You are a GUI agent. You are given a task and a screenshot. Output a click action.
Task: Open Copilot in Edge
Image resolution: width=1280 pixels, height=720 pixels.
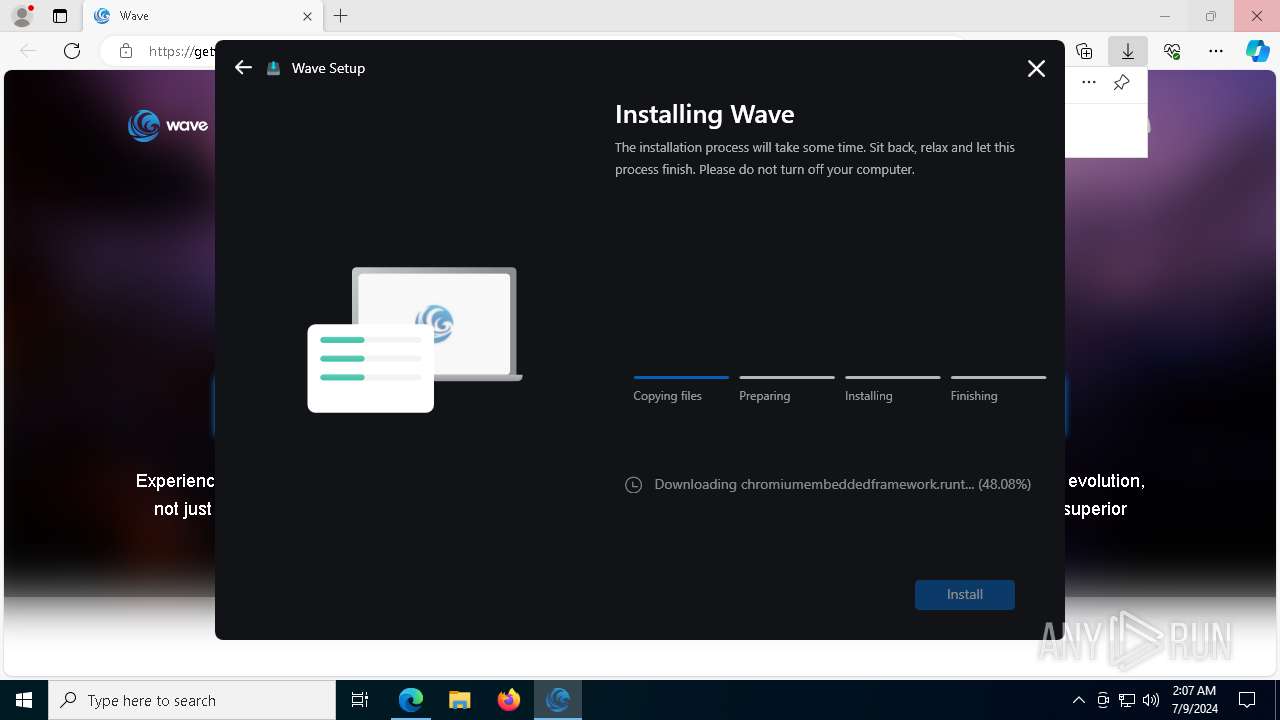[x=1258, y=51]
